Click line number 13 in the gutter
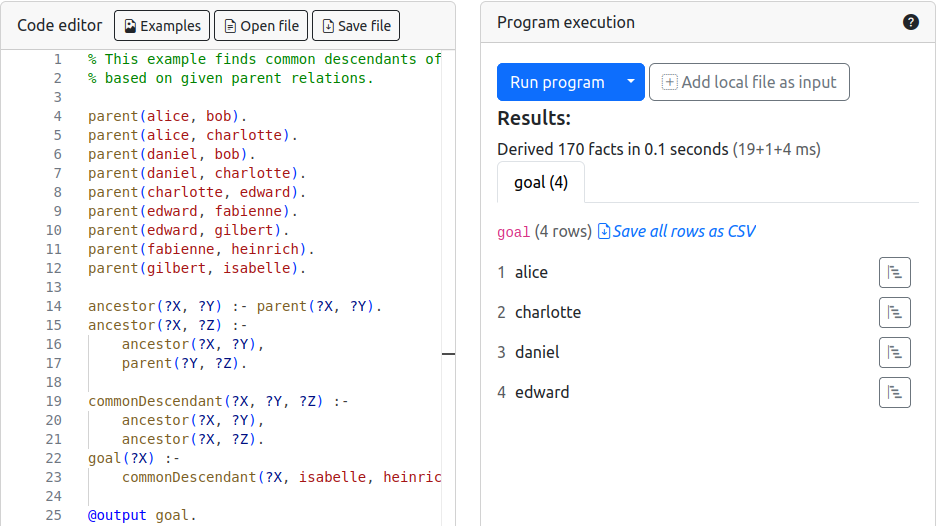The width and height of the screenshot is (937, 526). click(x=54, y=287)
